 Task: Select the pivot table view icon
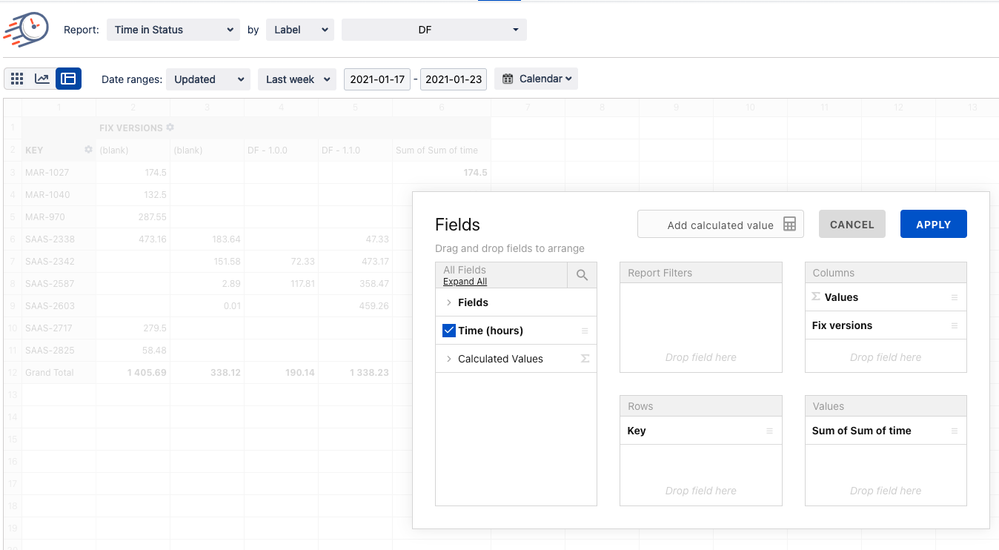pyautogui.click(x=68, y=78)
